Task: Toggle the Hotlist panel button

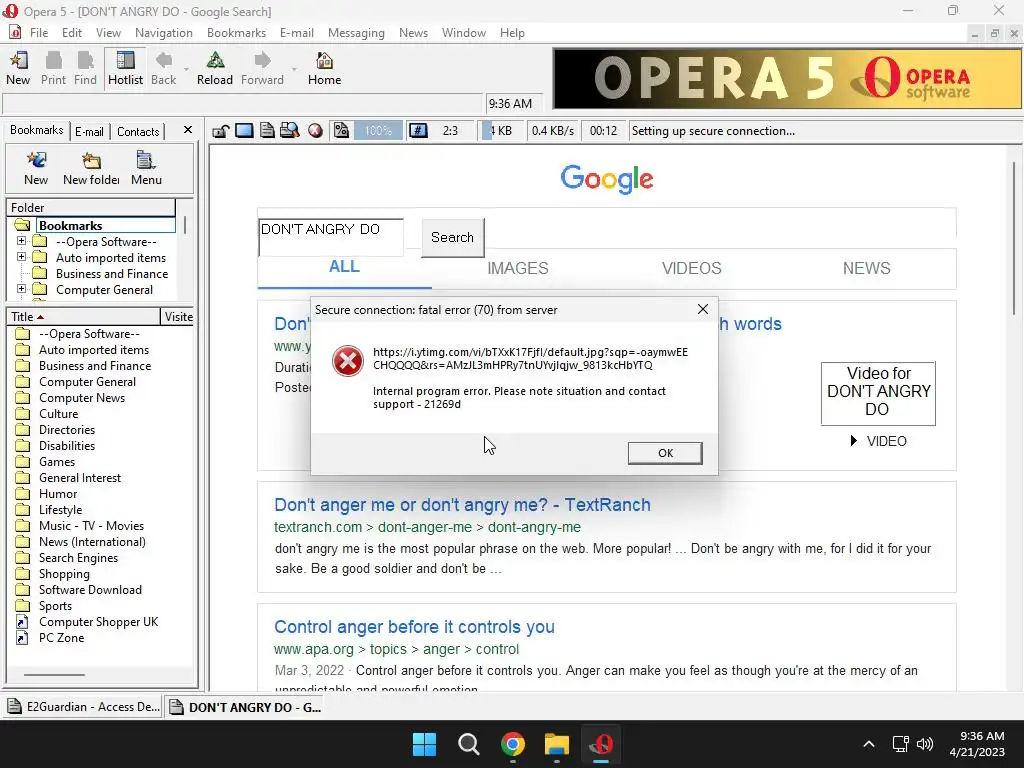Action: tap(125, 69)
